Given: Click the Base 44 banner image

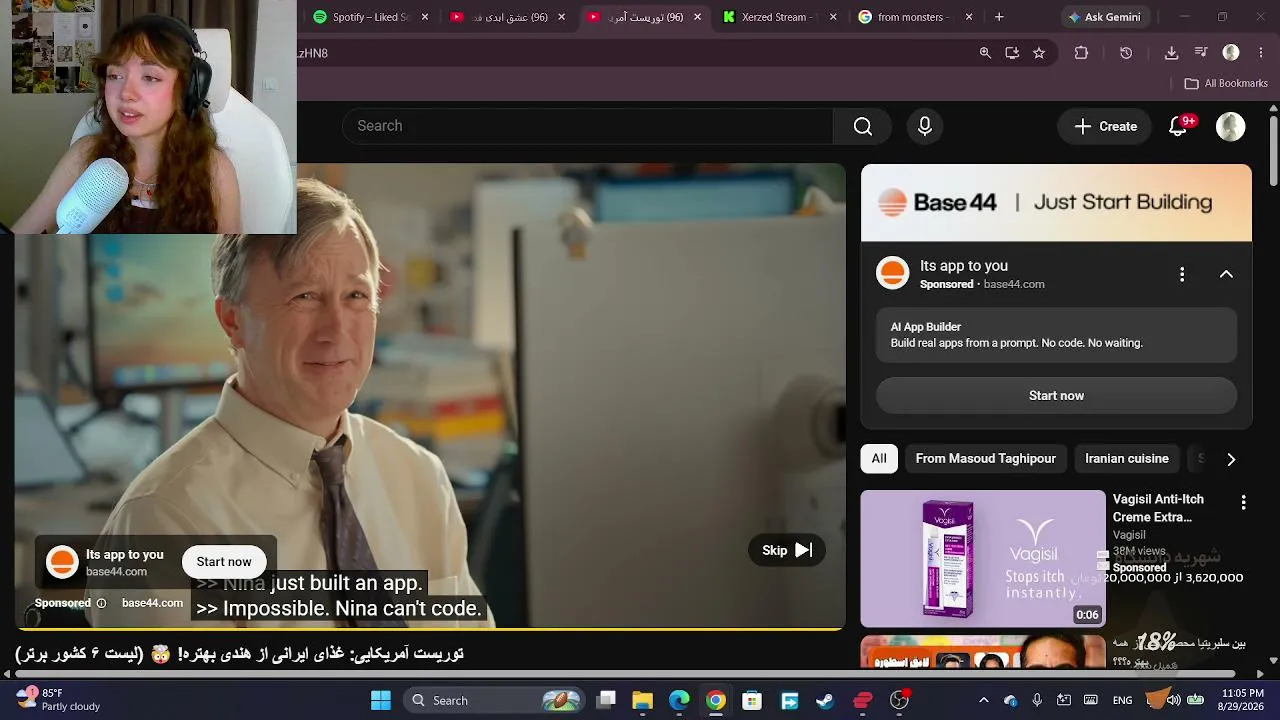Looking at the screenshot, I should coord(1056,203).
